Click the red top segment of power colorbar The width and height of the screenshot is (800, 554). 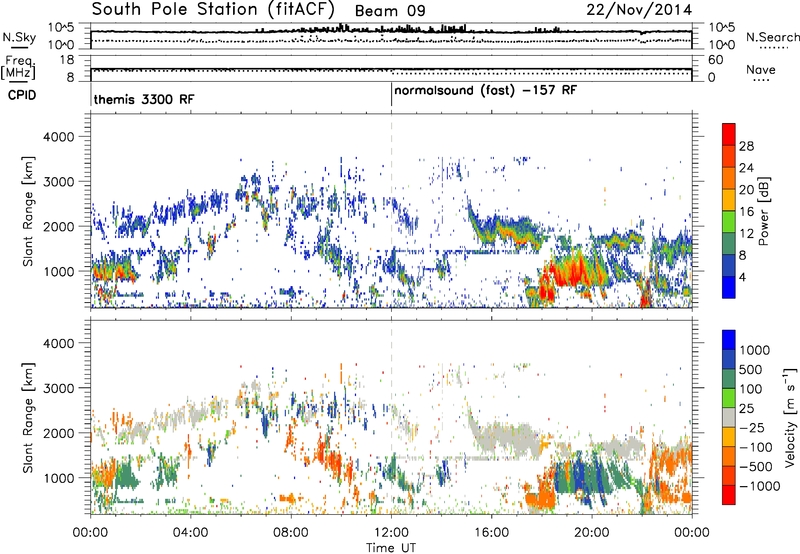[x=729, y=134]
